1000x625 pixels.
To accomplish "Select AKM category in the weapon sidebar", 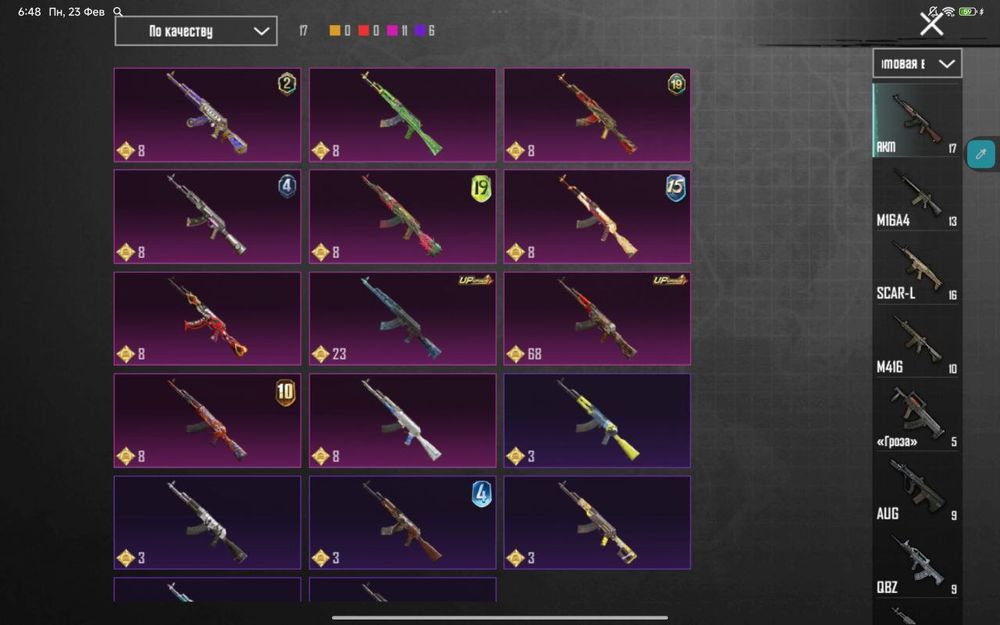I will click(916, 120).
